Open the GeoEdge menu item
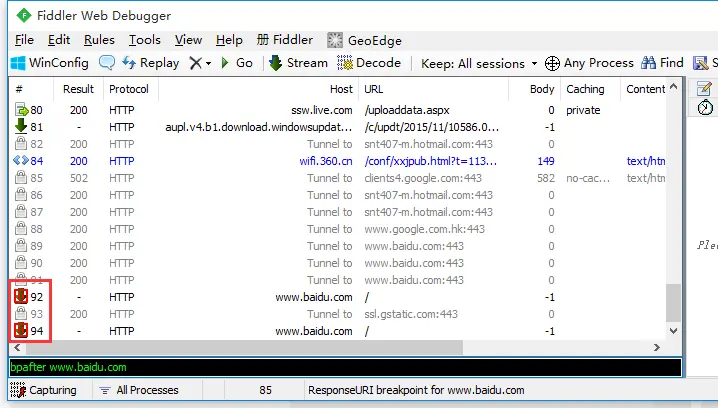The width and height of the screenshot is (718, 408). (x=364, y=40)
